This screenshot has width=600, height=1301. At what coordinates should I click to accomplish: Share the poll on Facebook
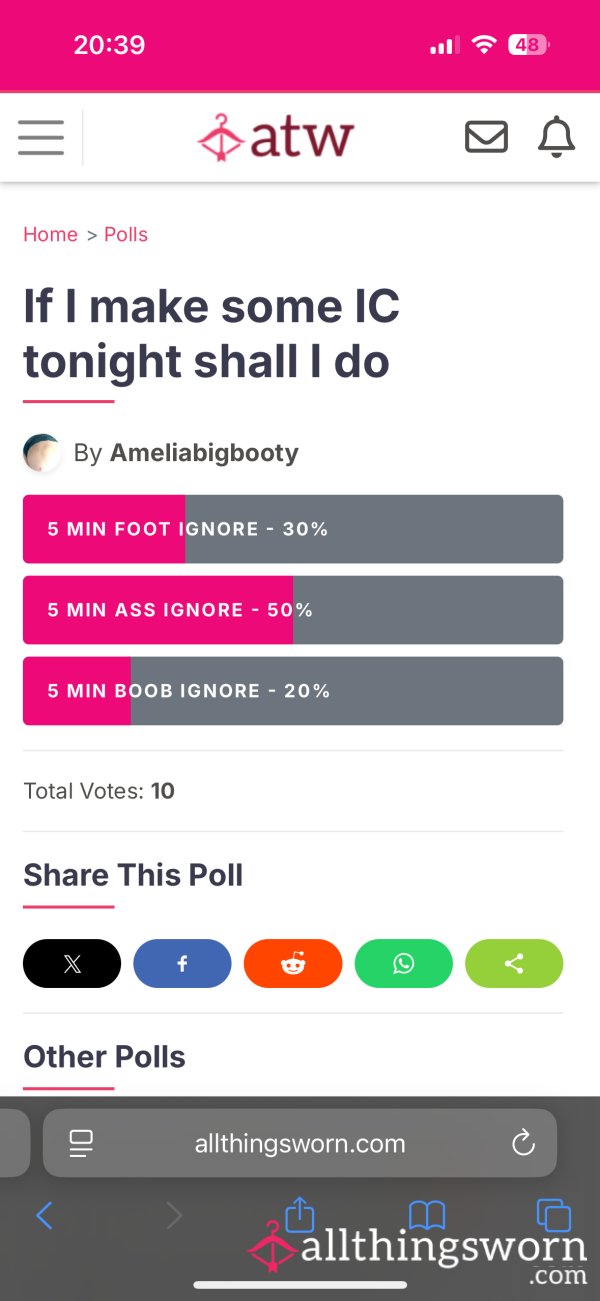pyautogui.click(x=182, y=964)
